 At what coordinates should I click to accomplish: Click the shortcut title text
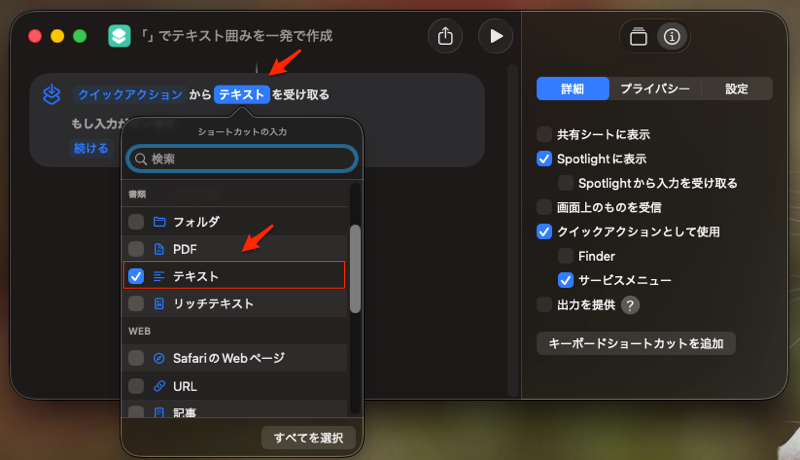coord(237,36)
